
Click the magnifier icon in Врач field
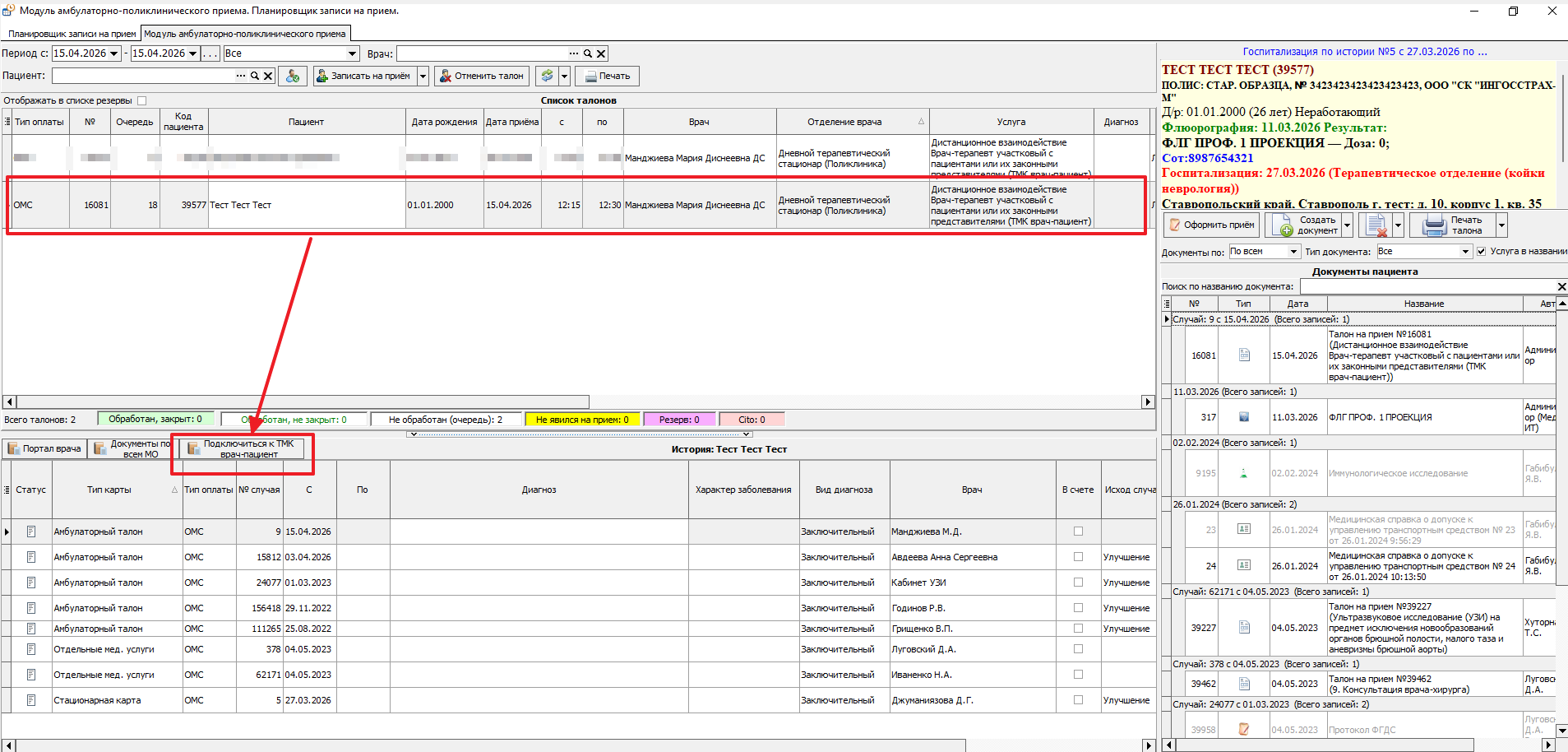coord(588,53)
